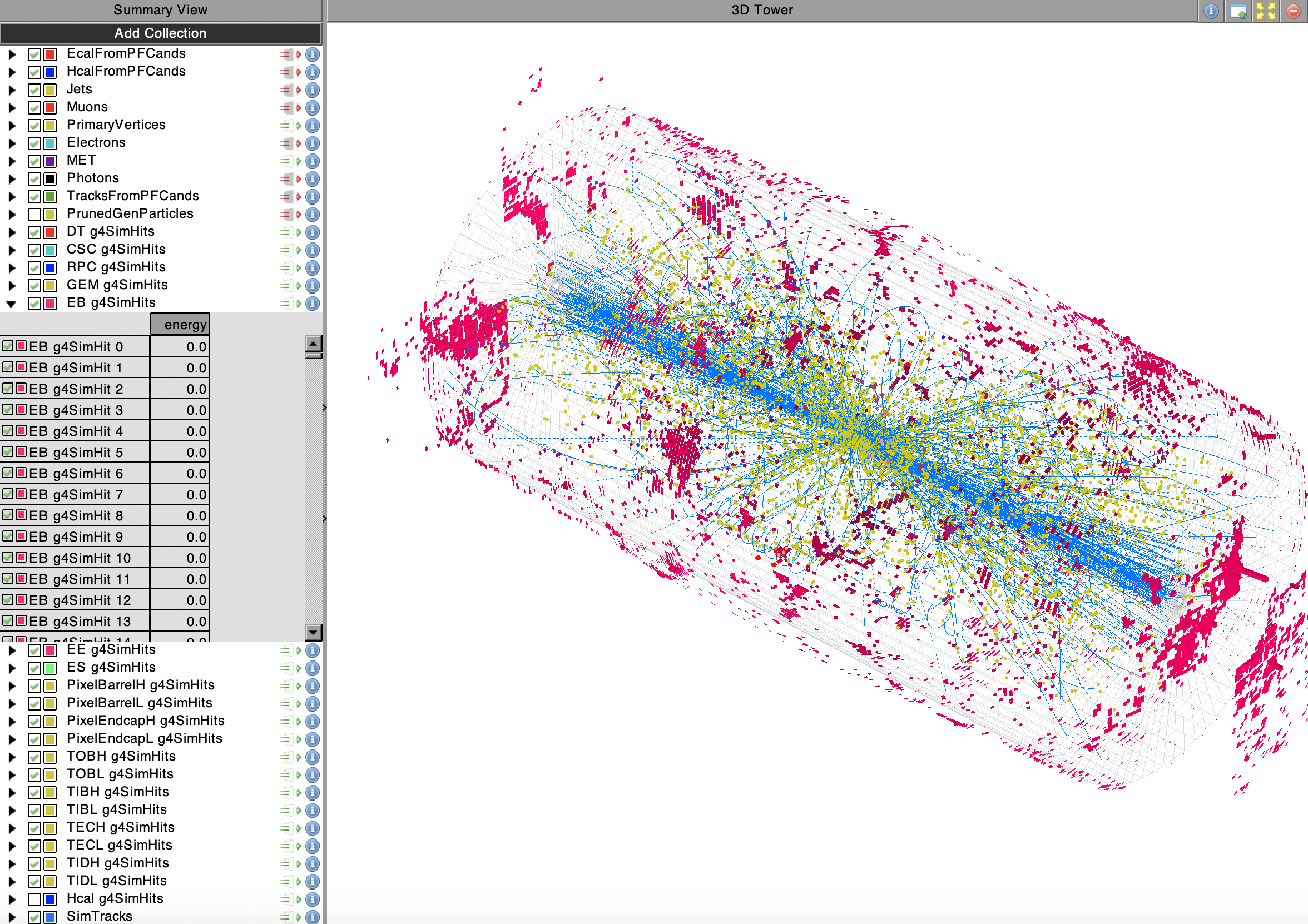Click the undock view window icon
The image size is (1308, 924).
[1238, 10]
